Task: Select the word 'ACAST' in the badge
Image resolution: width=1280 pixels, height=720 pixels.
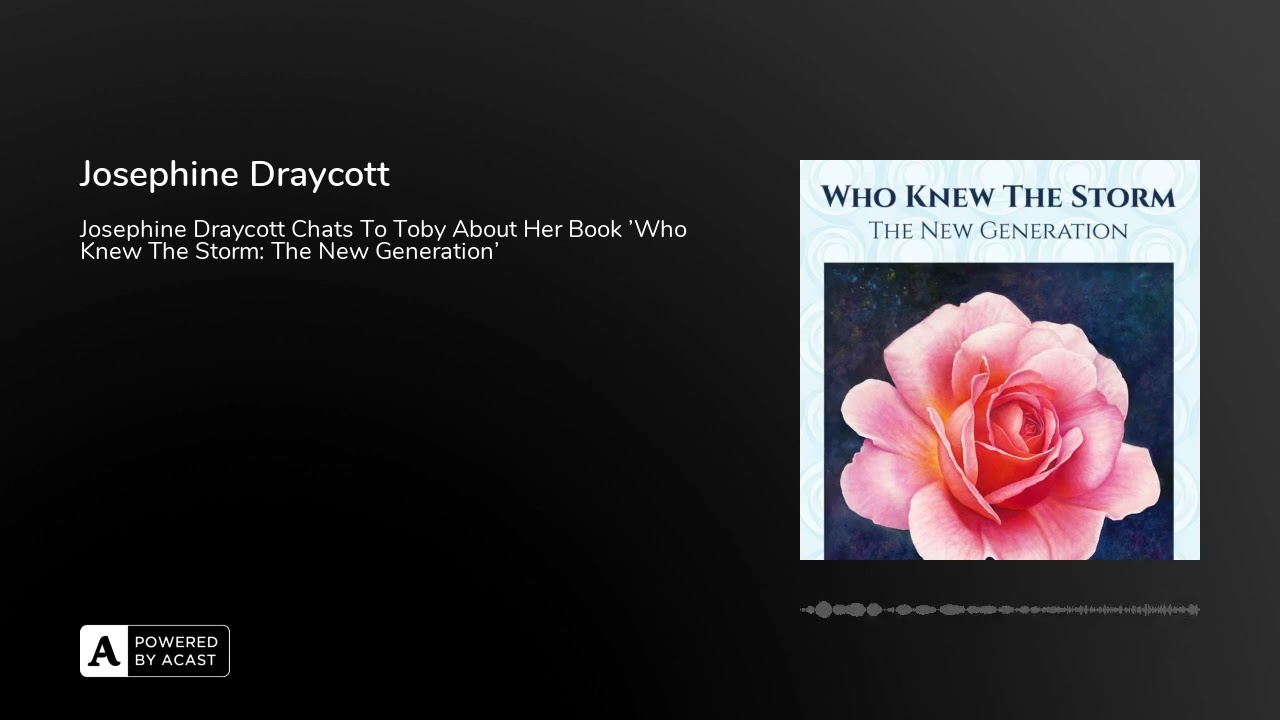Action: pyautogui.click(x=187, y=661)
